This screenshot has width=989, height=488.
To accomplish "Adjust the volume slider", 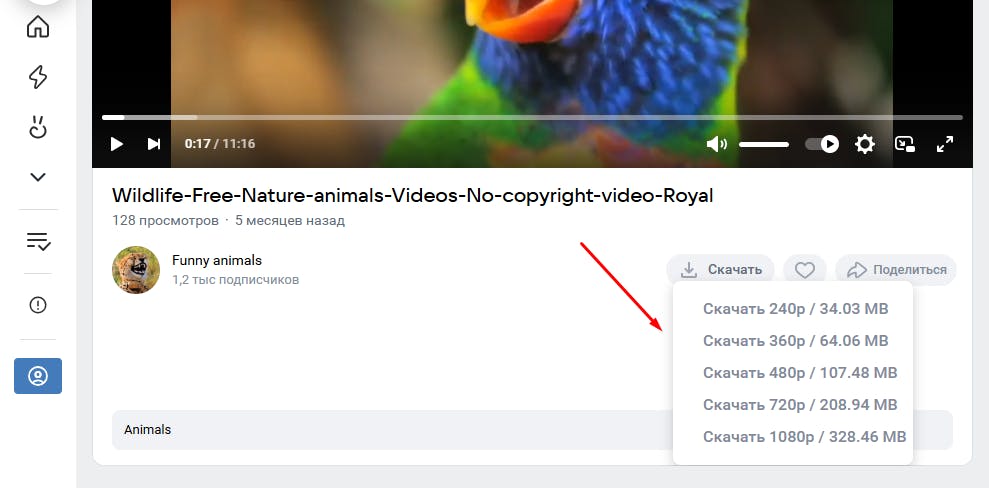I will 764,144.
